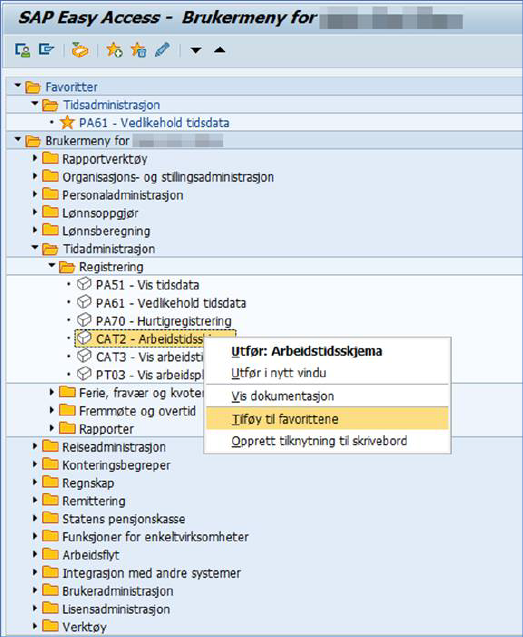Select PA51 - Vis tidsdata transaction

147,285
